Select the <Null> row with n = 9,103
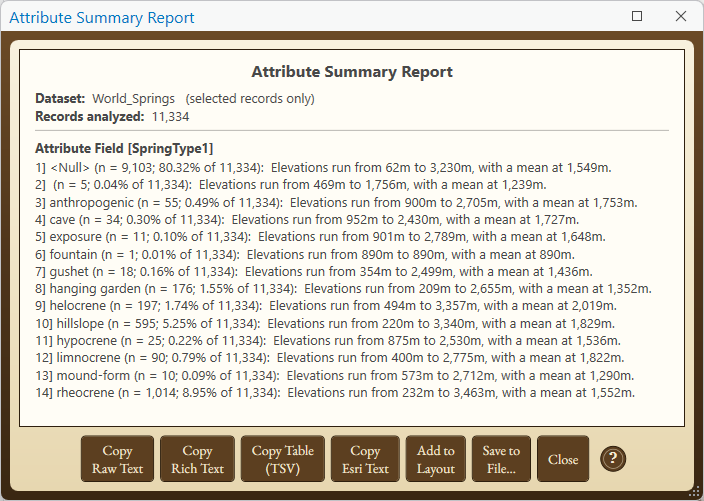This screenshot has width=704, height=501. (x=323, y=168)
